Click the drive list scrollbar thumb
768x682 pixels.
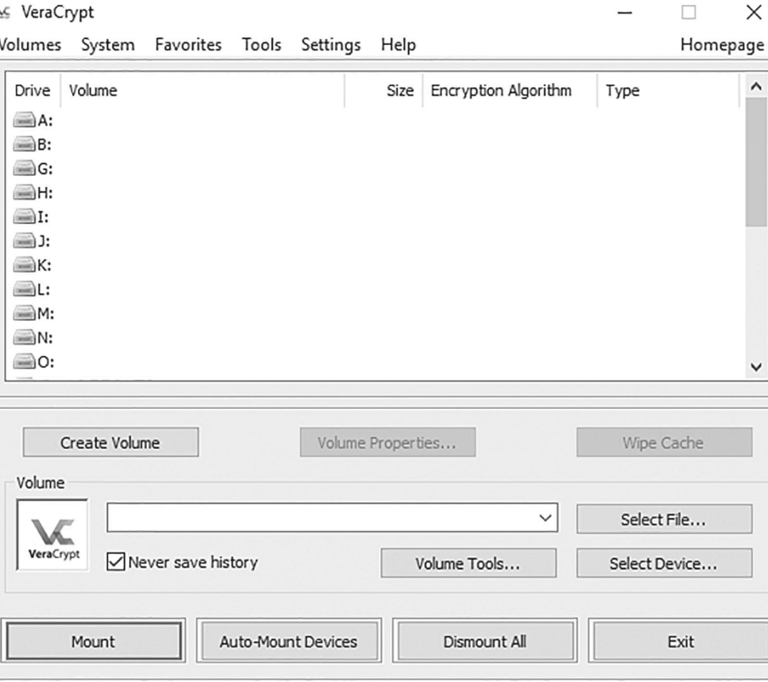tap(756, 162)
